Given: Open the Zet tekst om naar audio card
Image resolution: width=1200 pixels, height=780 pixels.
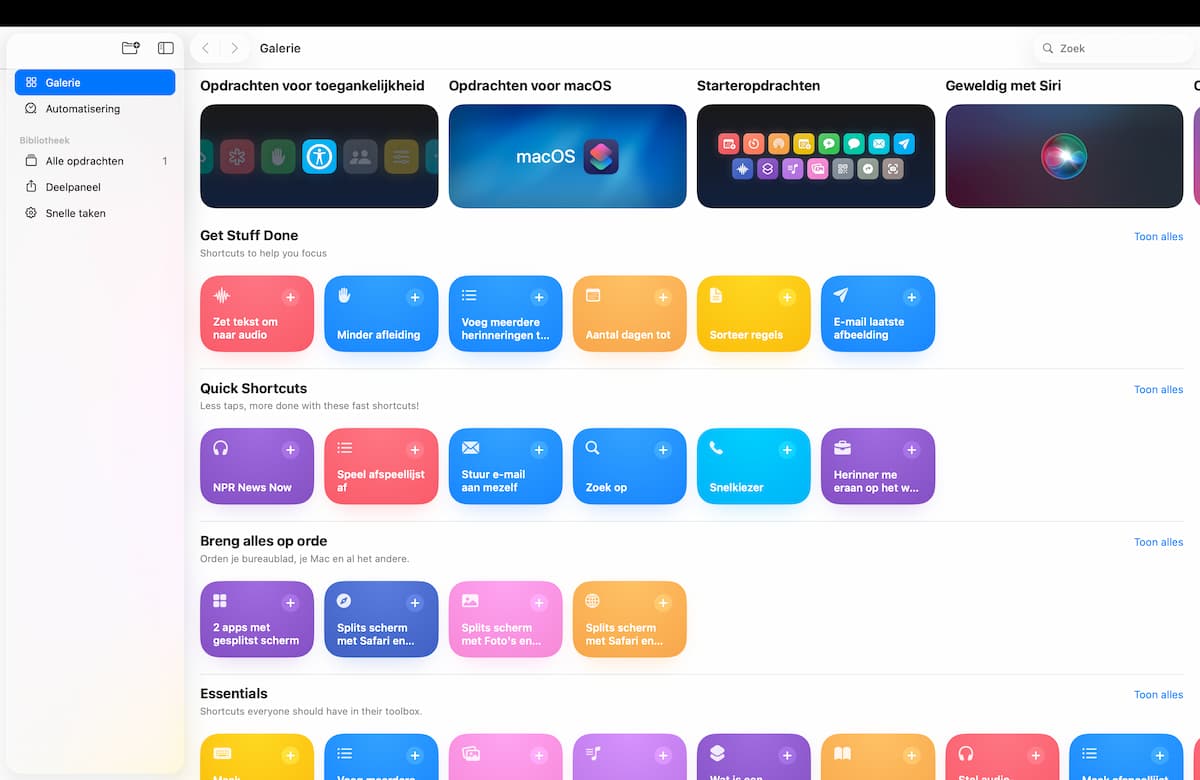Looking at the screenshot, I should [257, 314].
